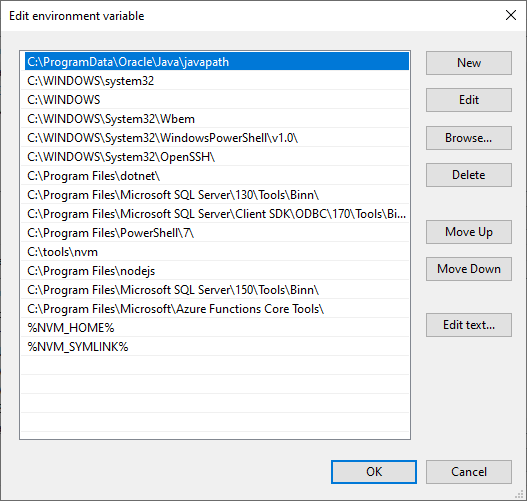Move the selected entry up
The height and width of the screenshot is (501, 527).
point(469,232)
